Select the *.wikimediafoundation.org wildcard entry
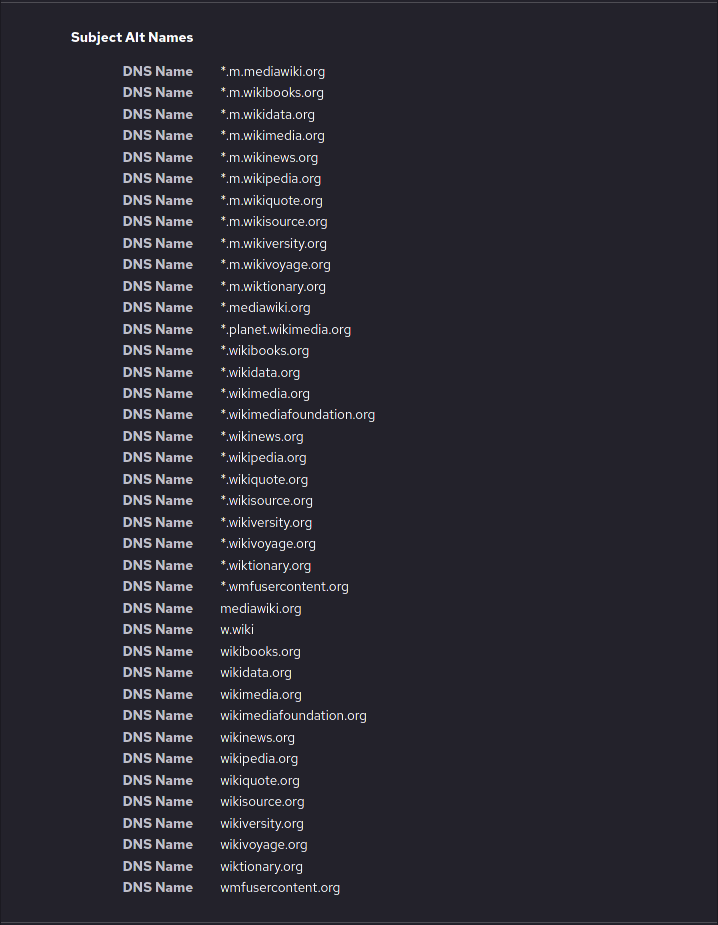The image size is (718, 925). 297,415
